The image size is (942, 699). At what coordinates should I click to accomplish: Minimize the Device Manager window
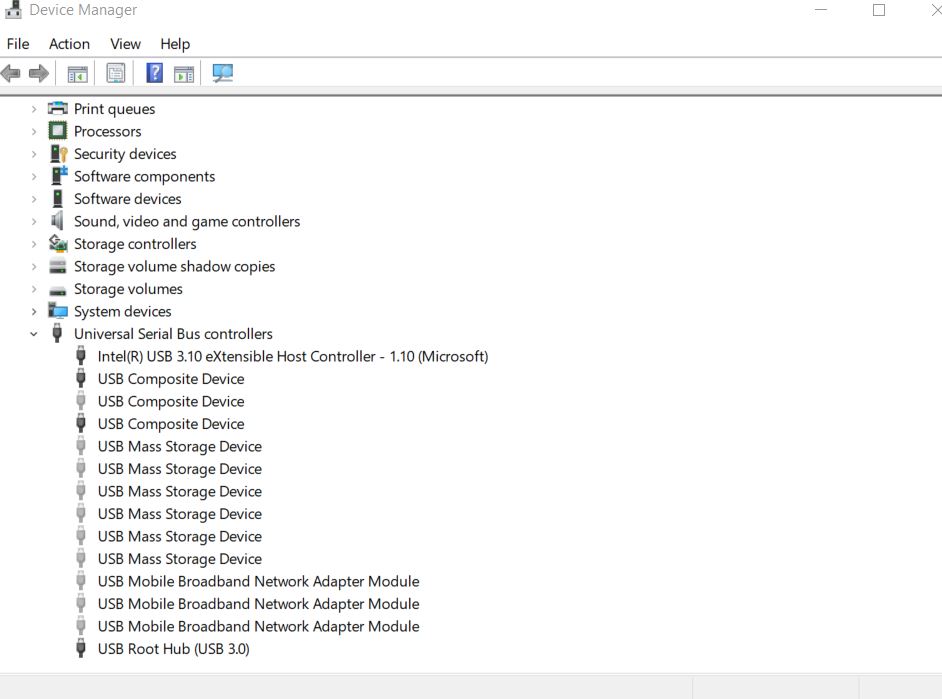821,10
